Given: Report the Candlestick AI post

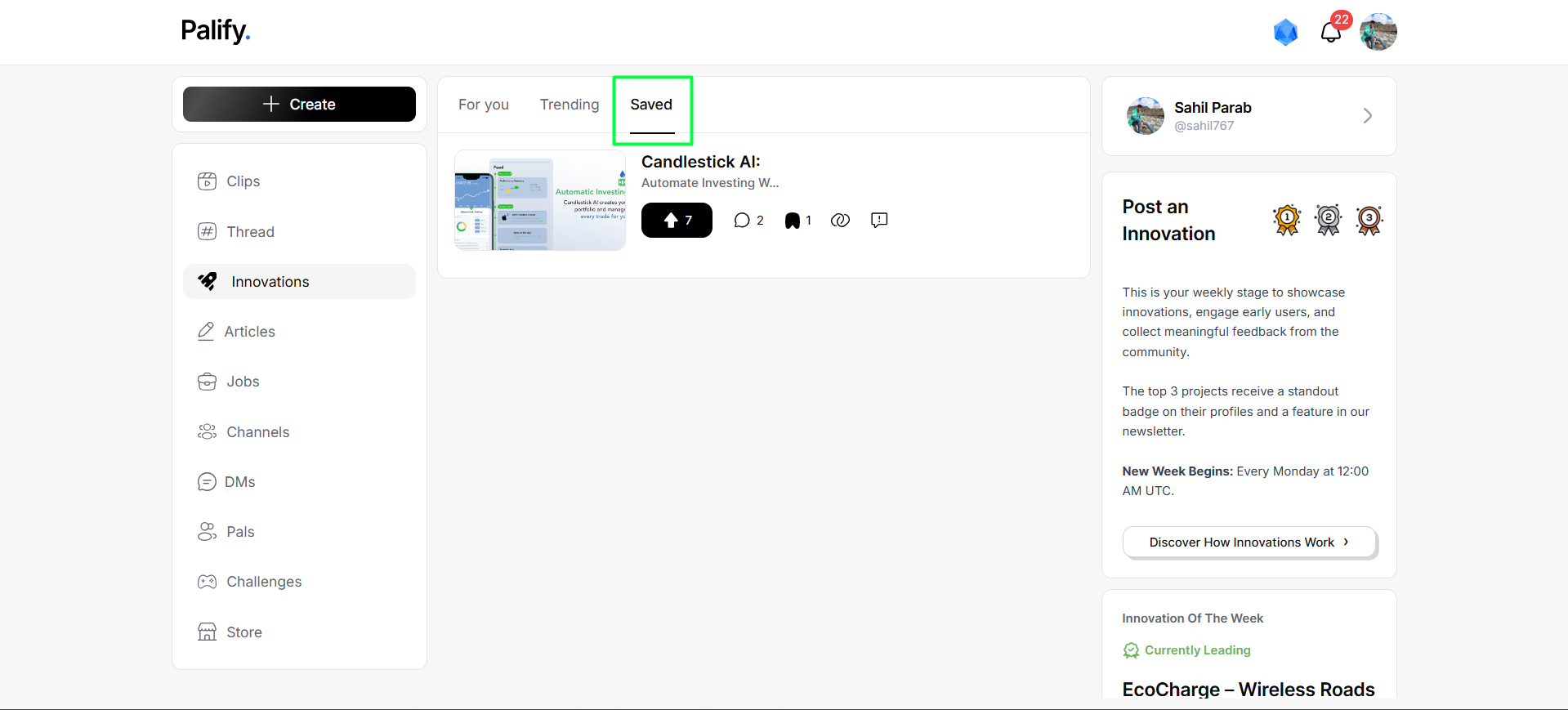Looking at the screenshot, I should (879, 220).
